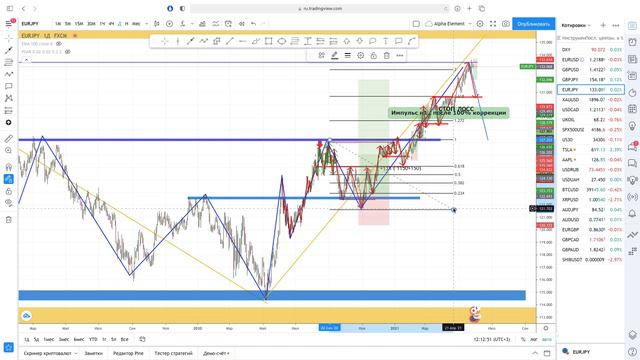This screenshot has height=360, width=640.
Task: Select the YTD range button
Action: [93, 339]
